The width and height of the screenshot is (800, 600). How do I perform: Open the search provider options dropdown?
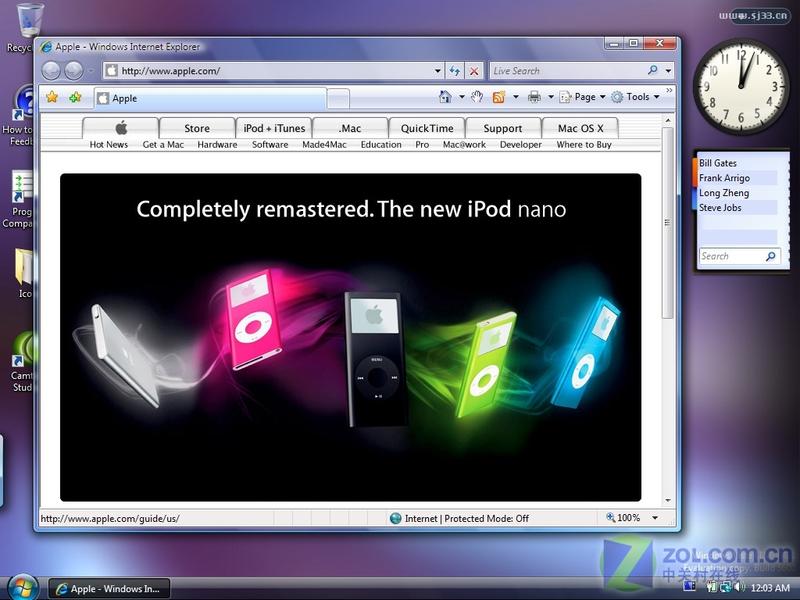pos(668,71)
